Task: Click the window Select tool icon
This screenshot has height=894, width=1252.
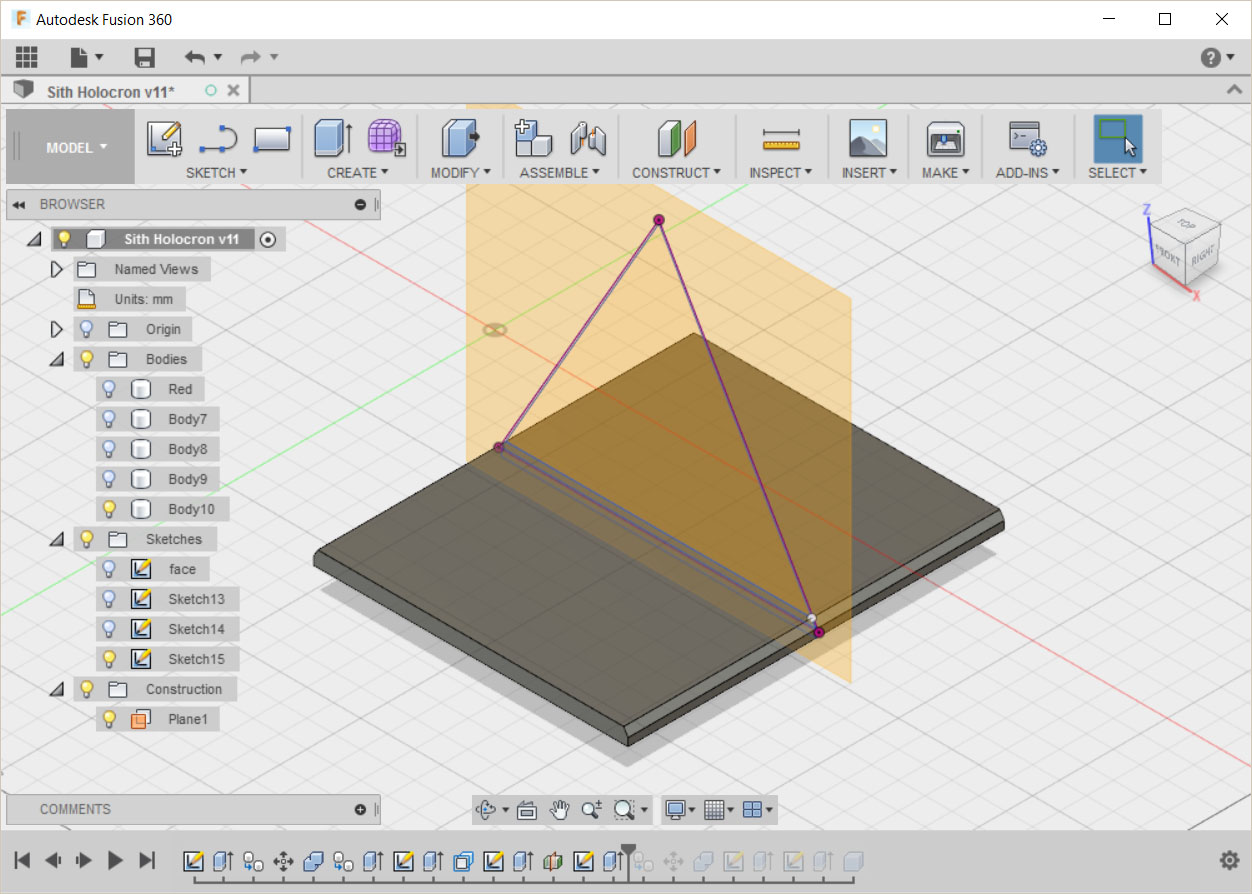Action: pos(1118,138)
